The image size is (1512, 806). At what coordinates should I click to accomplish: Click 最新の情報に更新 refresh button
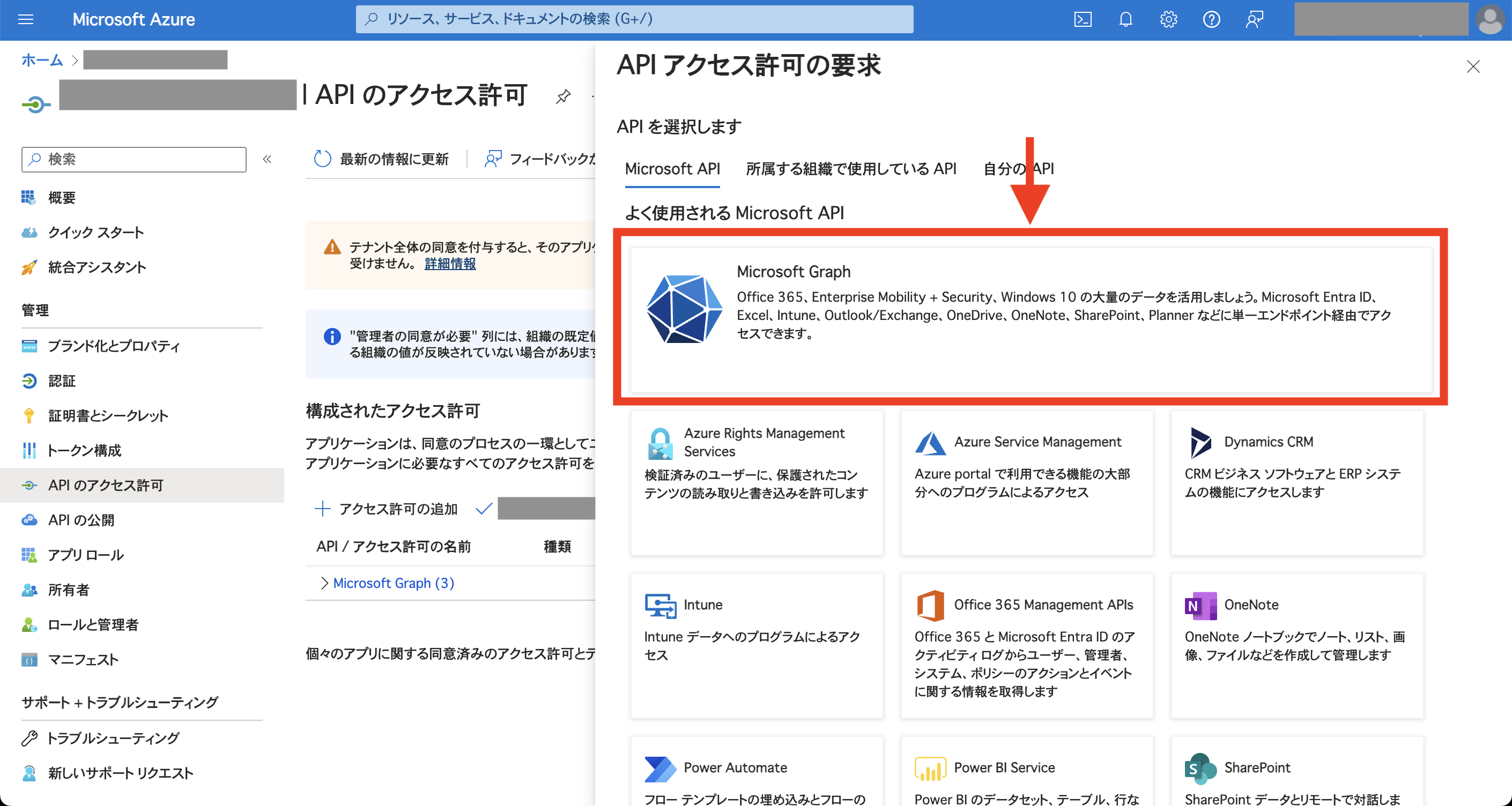point(382,159)
